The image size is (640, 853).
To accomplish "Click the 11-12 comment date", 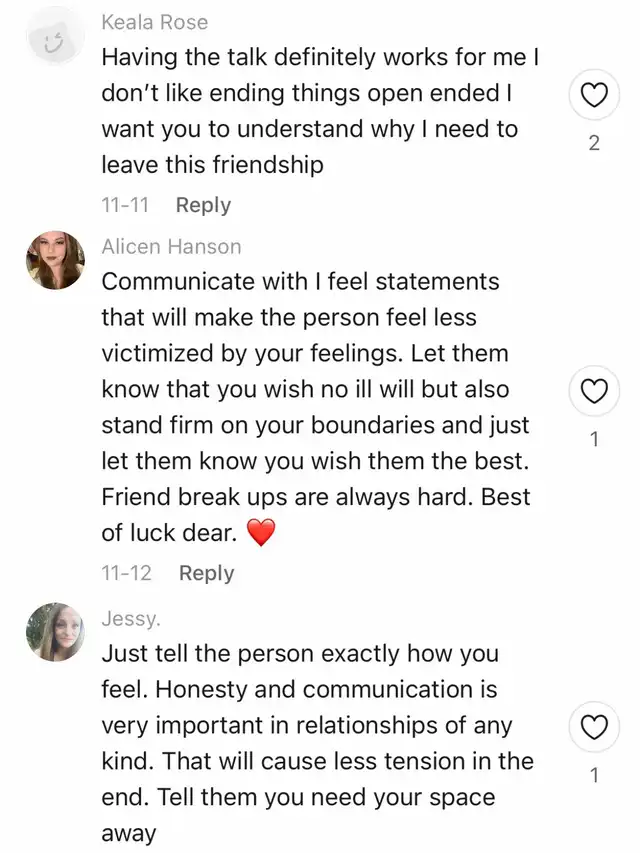I will [x=126, y=573].
